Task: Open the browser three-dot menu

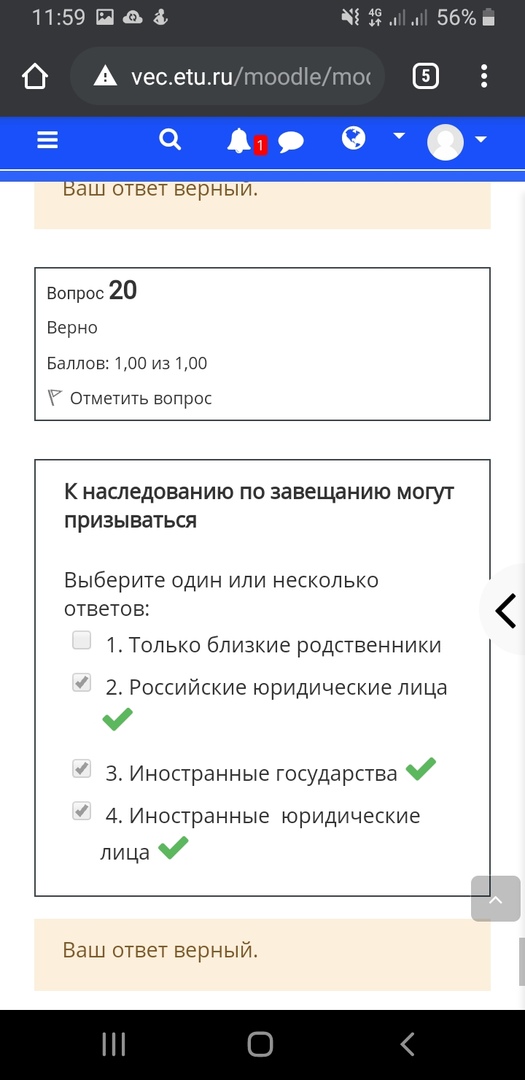Action: click(484, 76)
